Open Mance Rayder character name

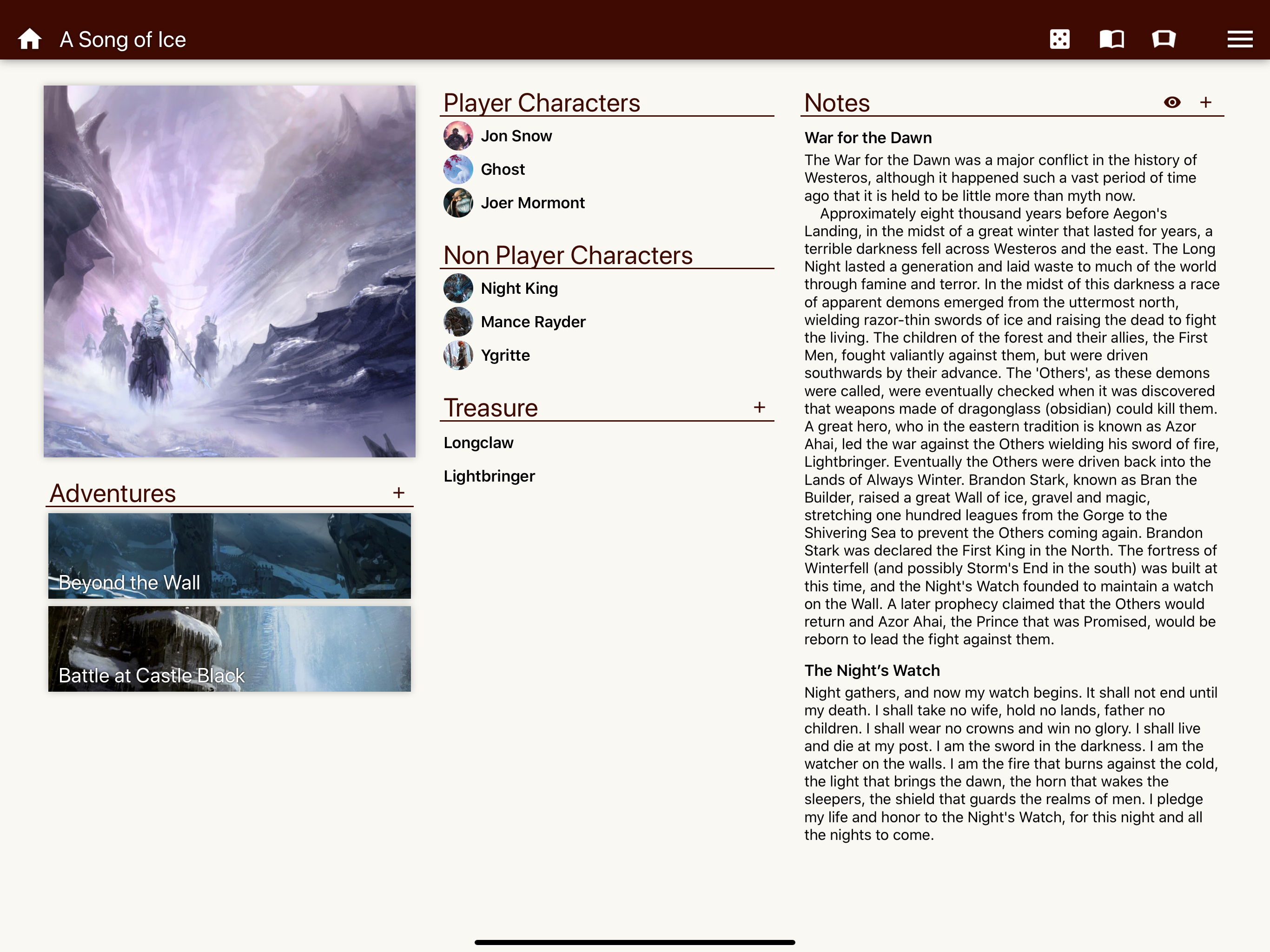pyautogui.click(x=533, y=322)
